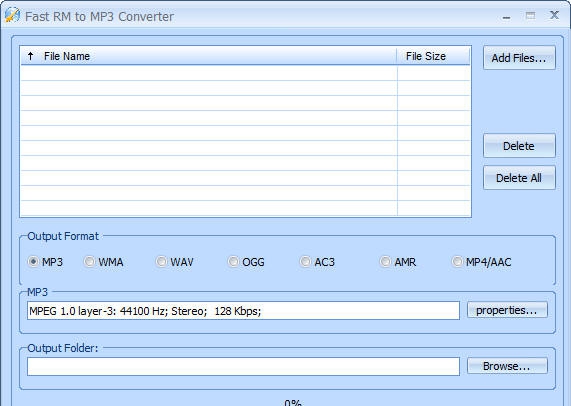The width and height of the screenshot is (571, 406).
Task: Click the Fast RM to MP3 Converter app icon
Action: pyautogui.click(x=12, y=15)
